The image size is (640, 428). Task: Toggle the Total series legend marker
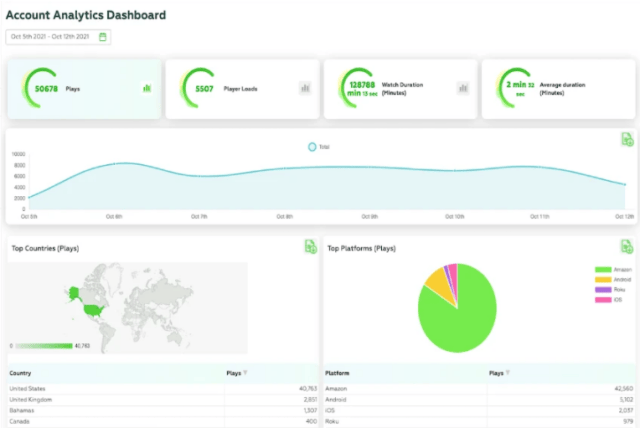312,147
